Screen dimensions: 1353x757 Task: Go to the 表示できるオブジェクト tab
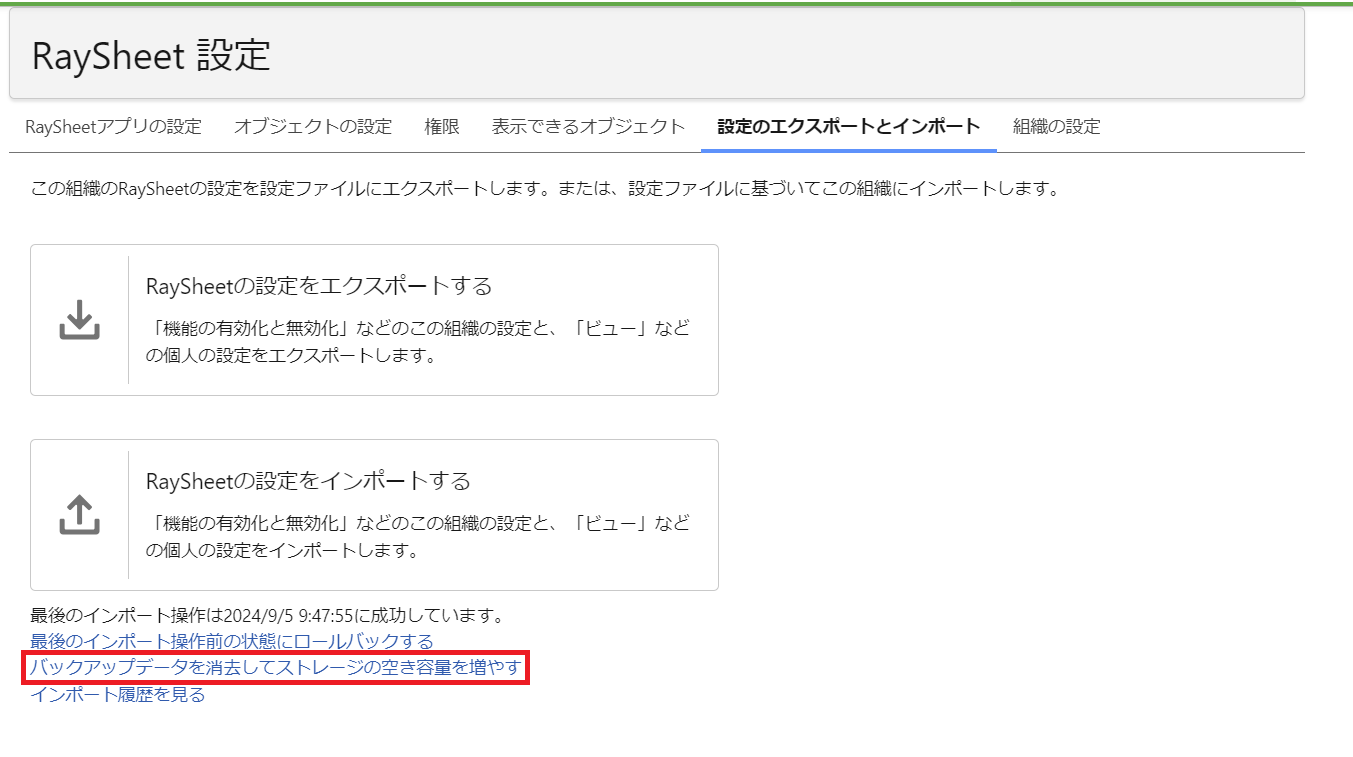tap(588, 126)
